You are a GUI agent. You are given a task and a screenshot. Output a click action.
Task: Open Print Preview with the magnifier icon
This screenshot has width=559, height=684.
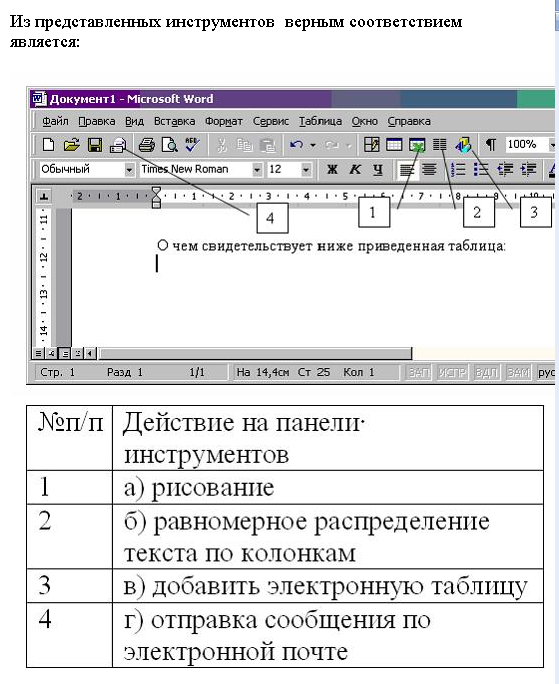[x=169, y=144]
